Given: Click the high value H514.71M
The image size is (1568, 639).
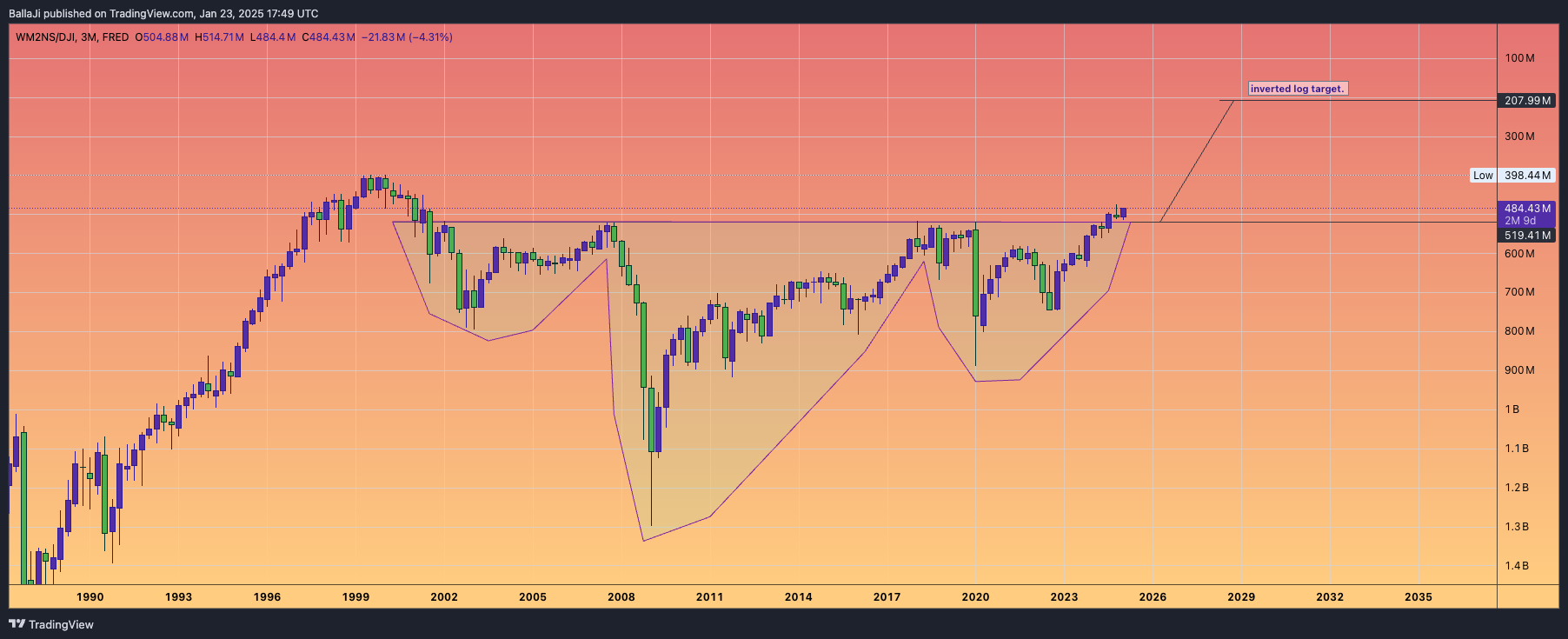Looking at the screenshot, I should click(219, 37).
